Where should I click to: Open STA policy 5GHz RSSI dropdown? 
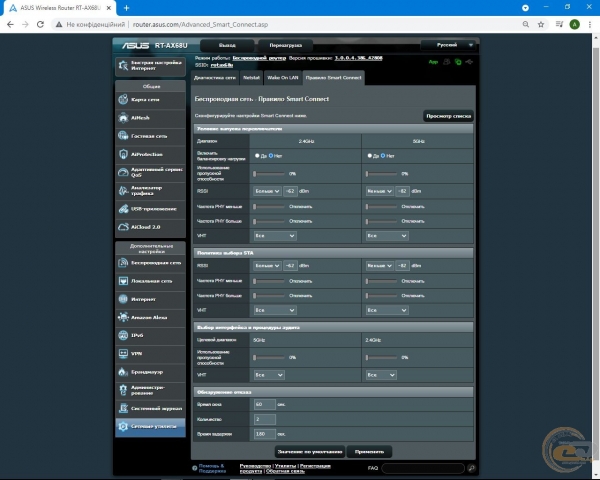(379, 266)
